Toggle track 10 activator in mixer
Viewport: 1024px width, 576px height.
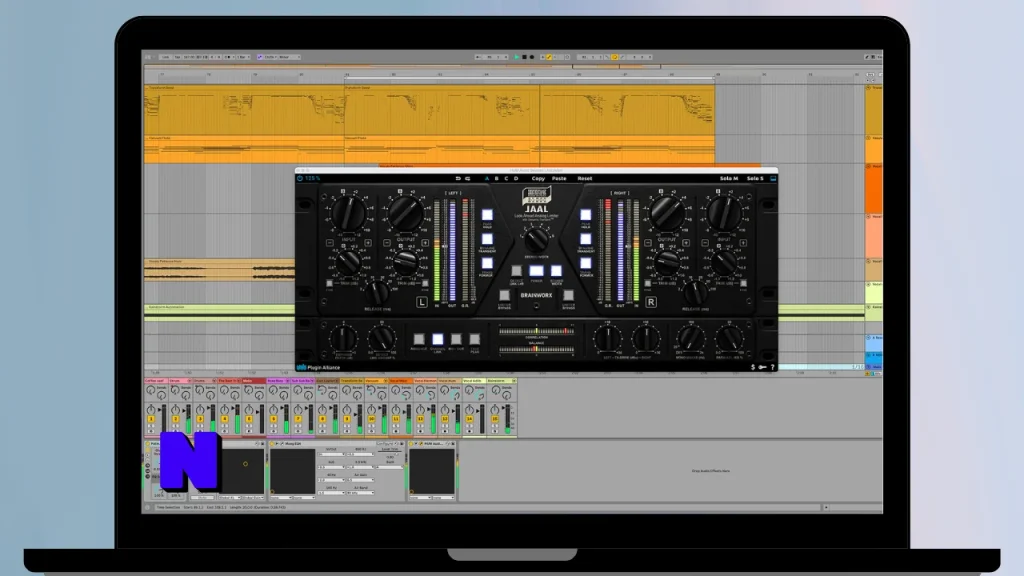[372, 419]
